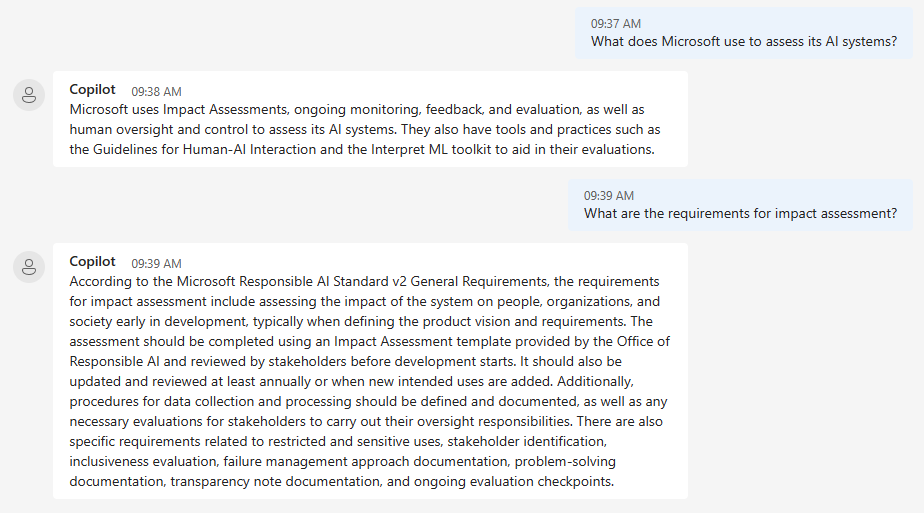The width and height of the screenshot is (924, 513).
Task: Click the words "Impact Assessments" in the first reply
Action: 225,110
